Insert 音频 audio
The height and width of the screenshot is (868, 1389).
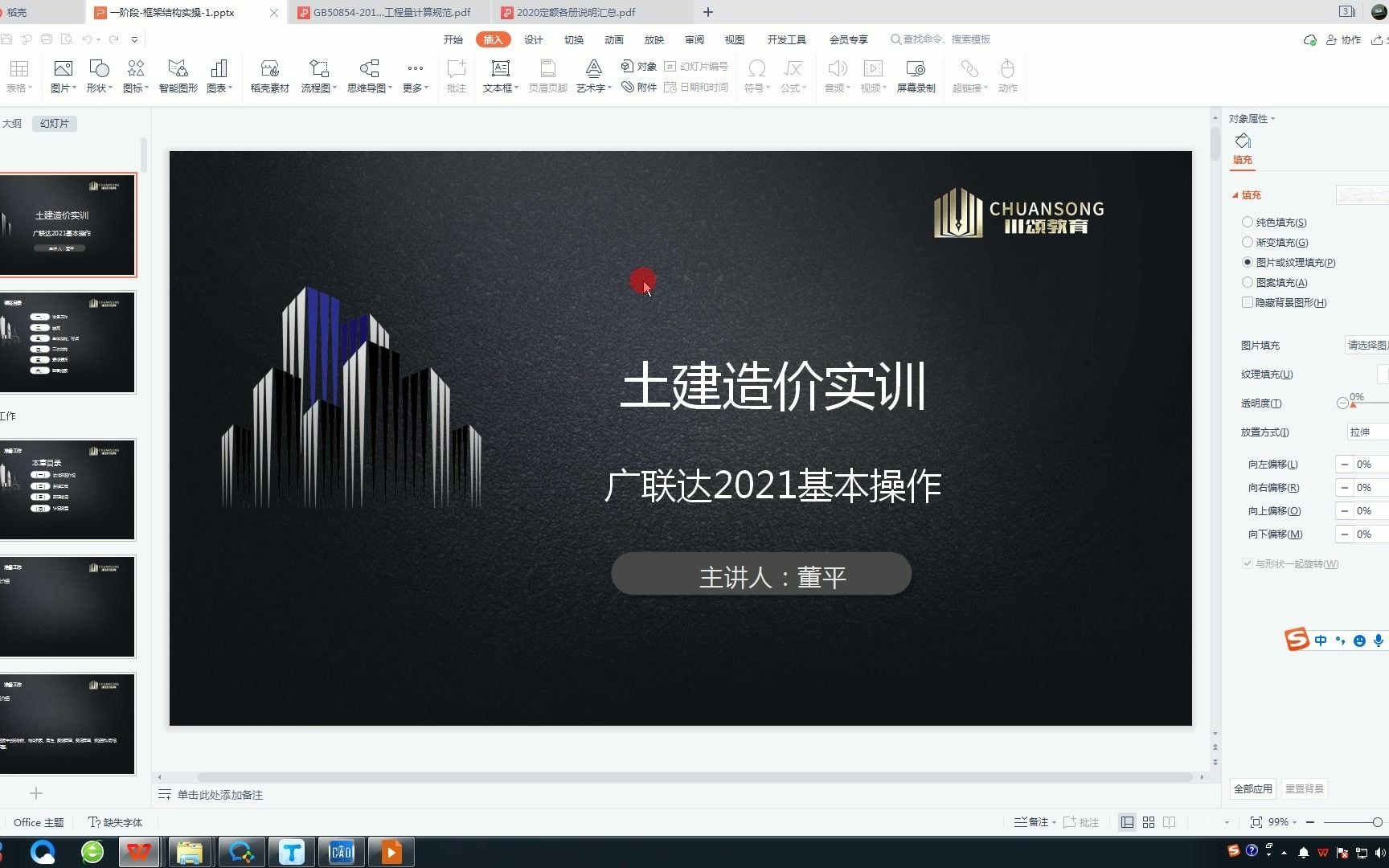(x=837, y=76)
